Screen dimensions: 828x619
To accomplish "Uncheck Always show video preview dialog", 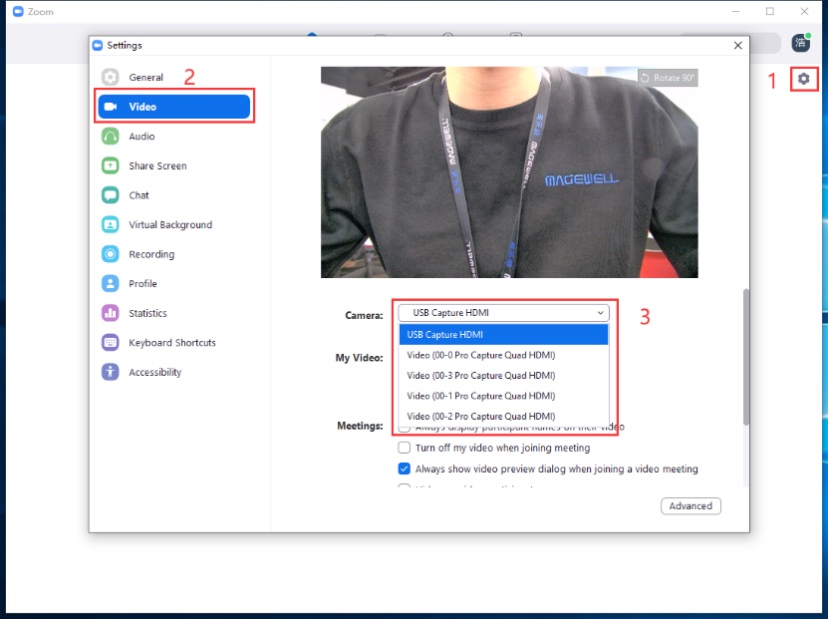I will click(404, 469).
